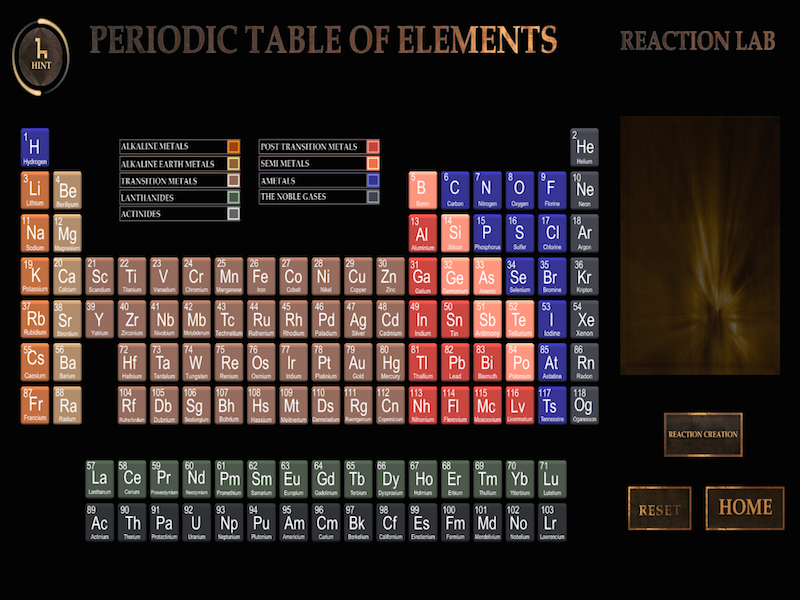Screen dimensions: 800x600
Task: Go back with the Home button
Action: (x=744, y=508)
